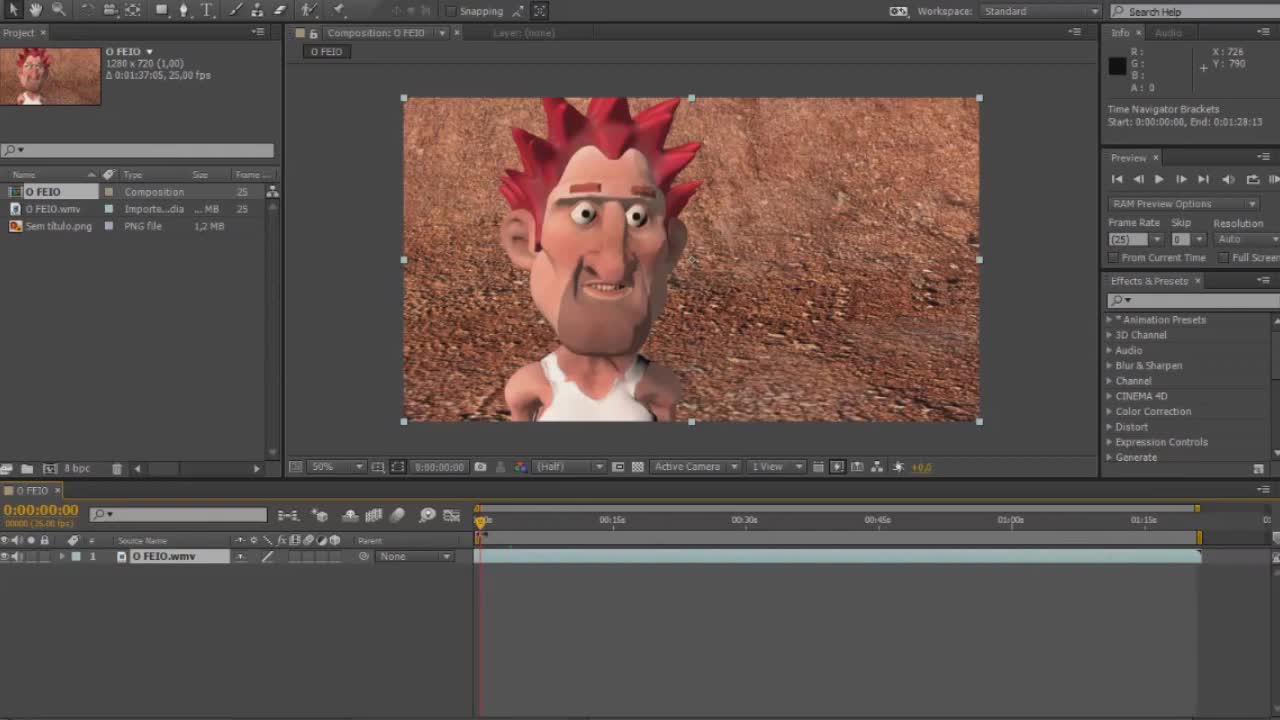The image size is (1280, 720).
Task: Toggle video eye for O FEIO.wmv layer
Action: pos(5,556)
